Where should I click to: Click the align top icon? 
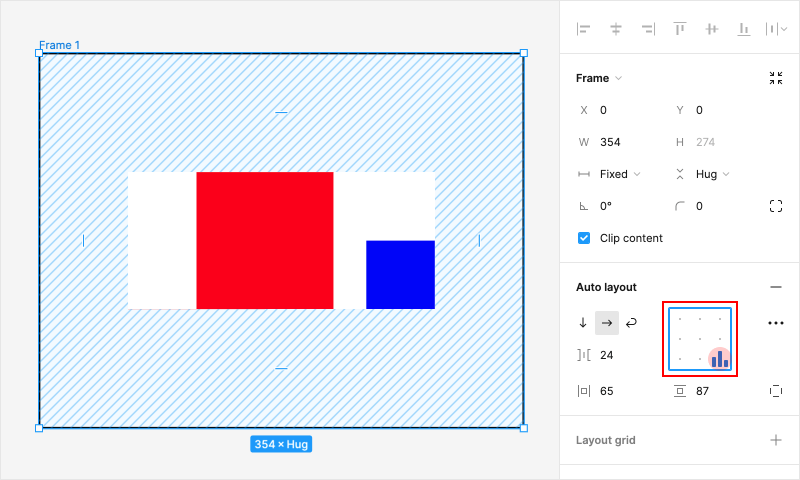pyautogui.click(x=680, y=29)
